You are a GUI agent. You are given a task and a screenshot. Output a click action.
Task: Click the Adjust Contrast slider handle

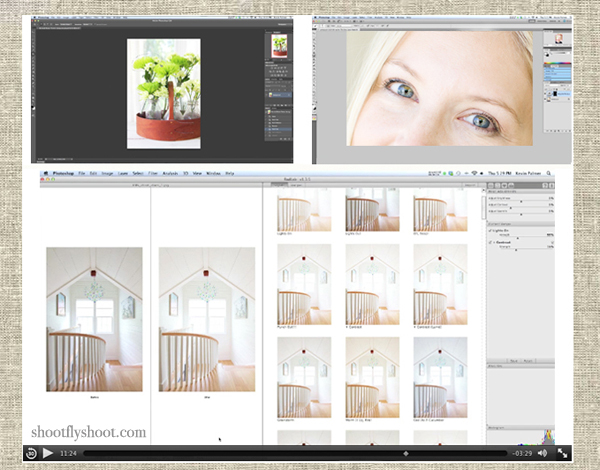click(x=511, y=208)
